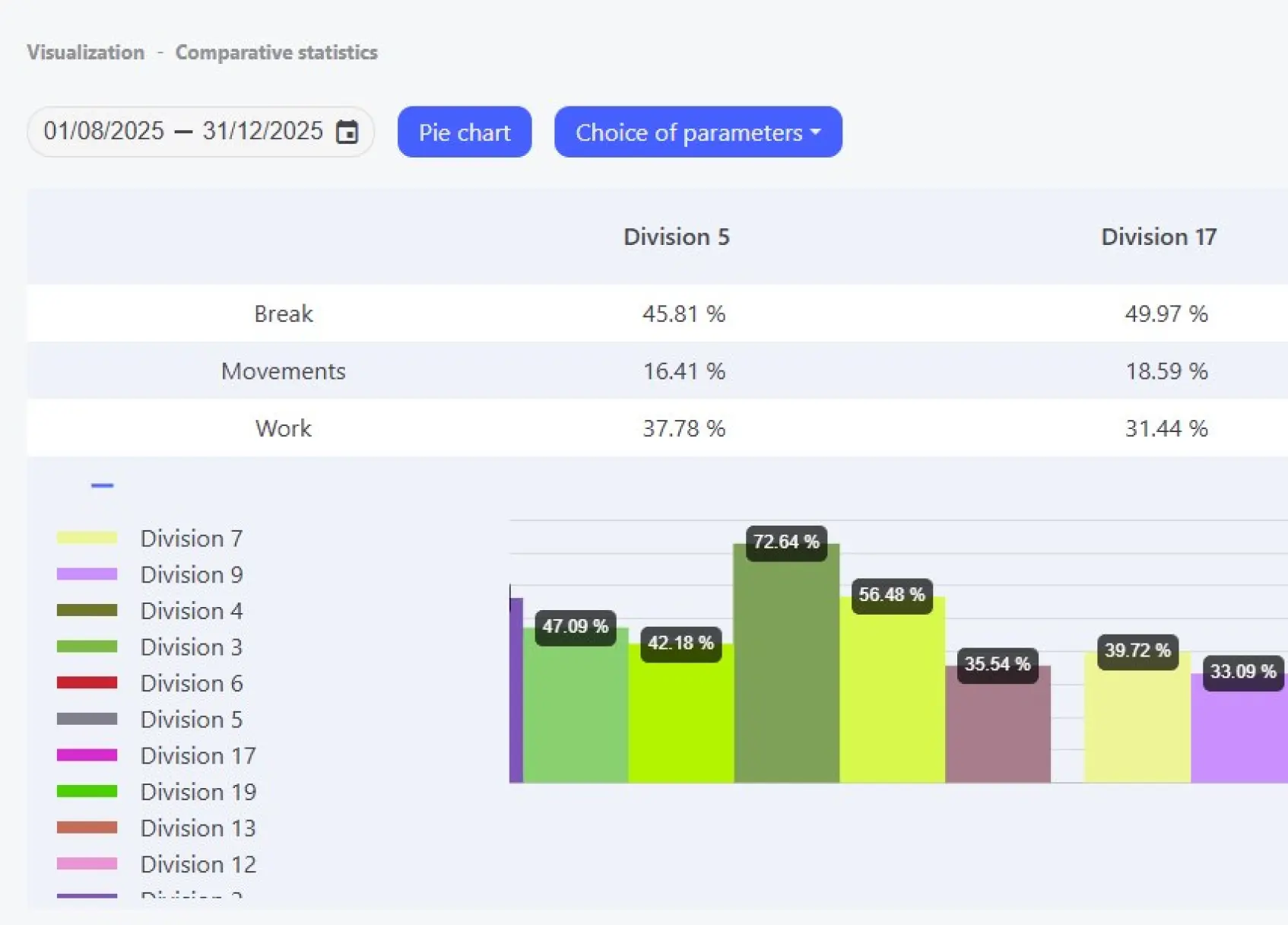1288x925 pixels.
Task: Click the 16.41 % Movements value
Action: pyautogui.click(x=684, y=371)
